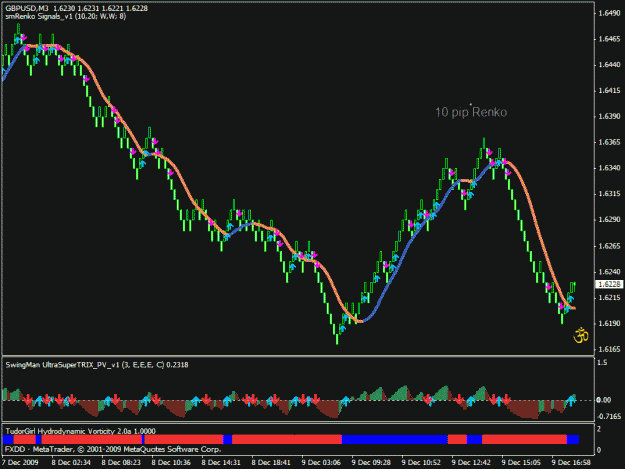
Task: Click the 1.6340 price axis label
Action: [x=609, y=168]
